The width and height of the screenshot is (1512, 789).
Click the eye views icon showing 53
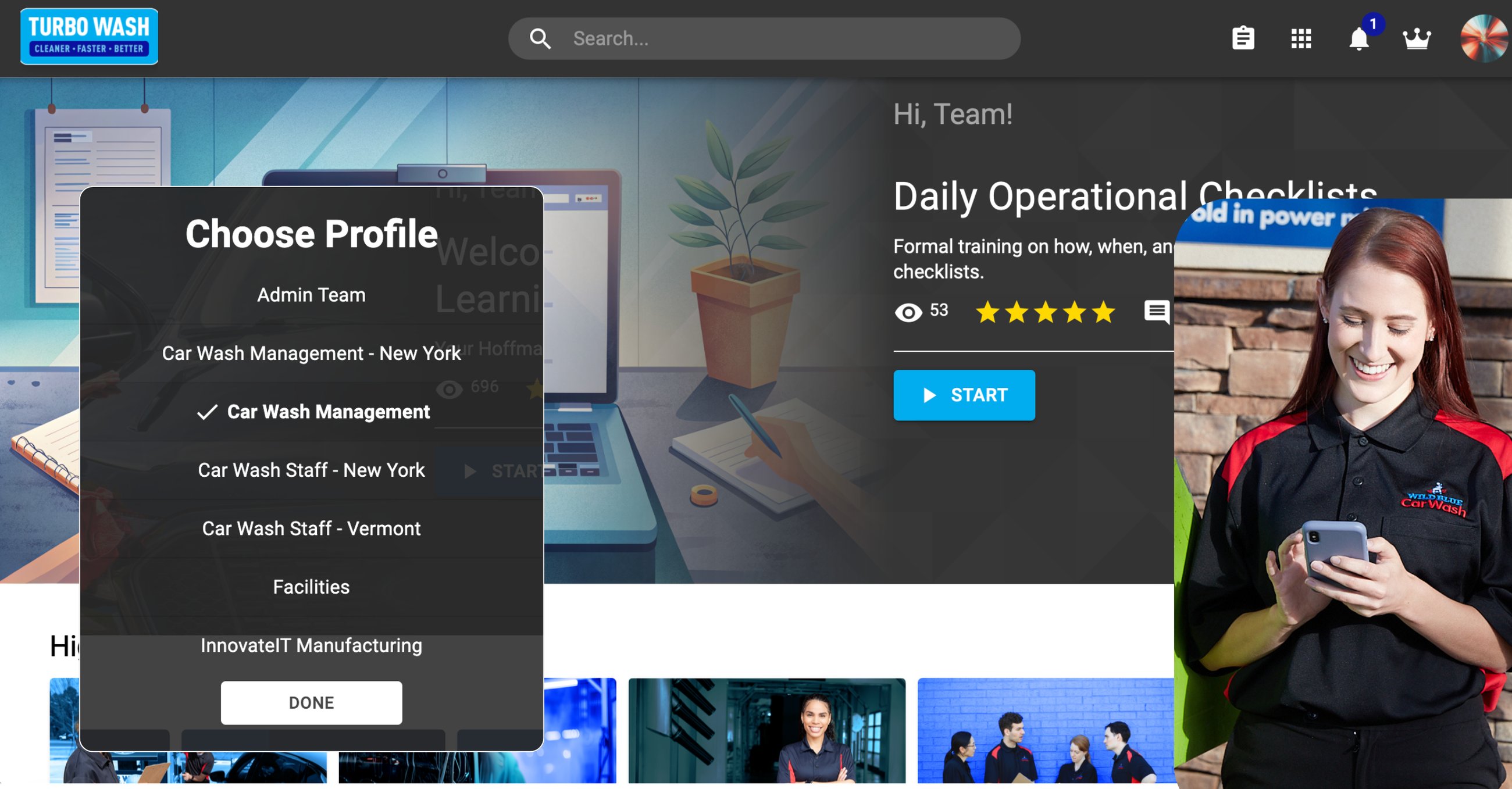tap(908, 312)
